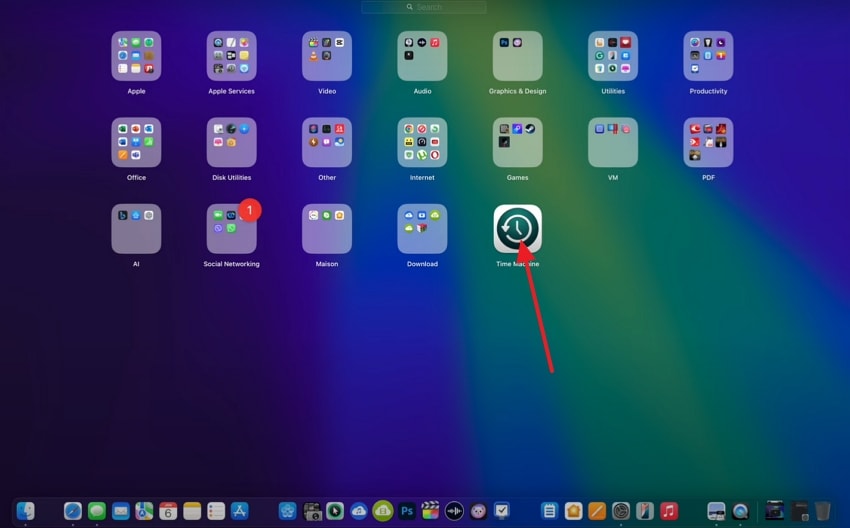The width and height of the screenshot is (850, 528).
Task: Open the blue flower app in Dock
Action: pyautogui.click(x=287, y=511)
